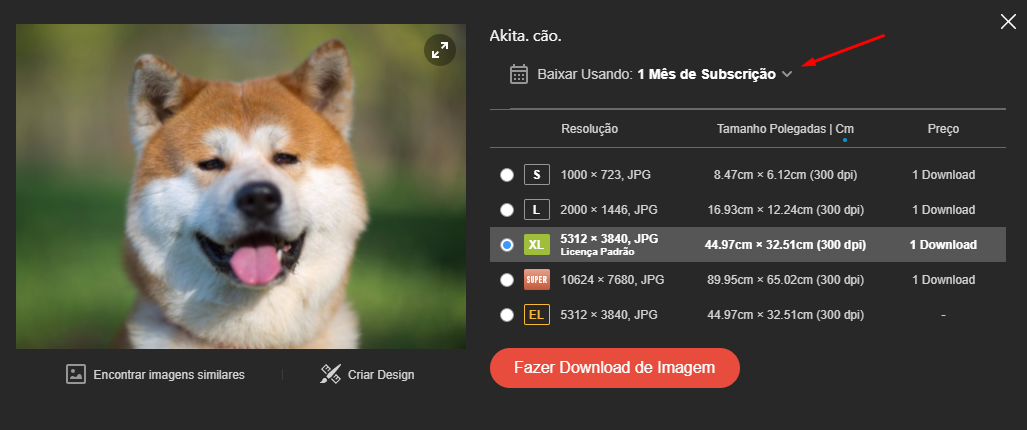
Task: Click the Preço column header
Action: pos(943,129)
